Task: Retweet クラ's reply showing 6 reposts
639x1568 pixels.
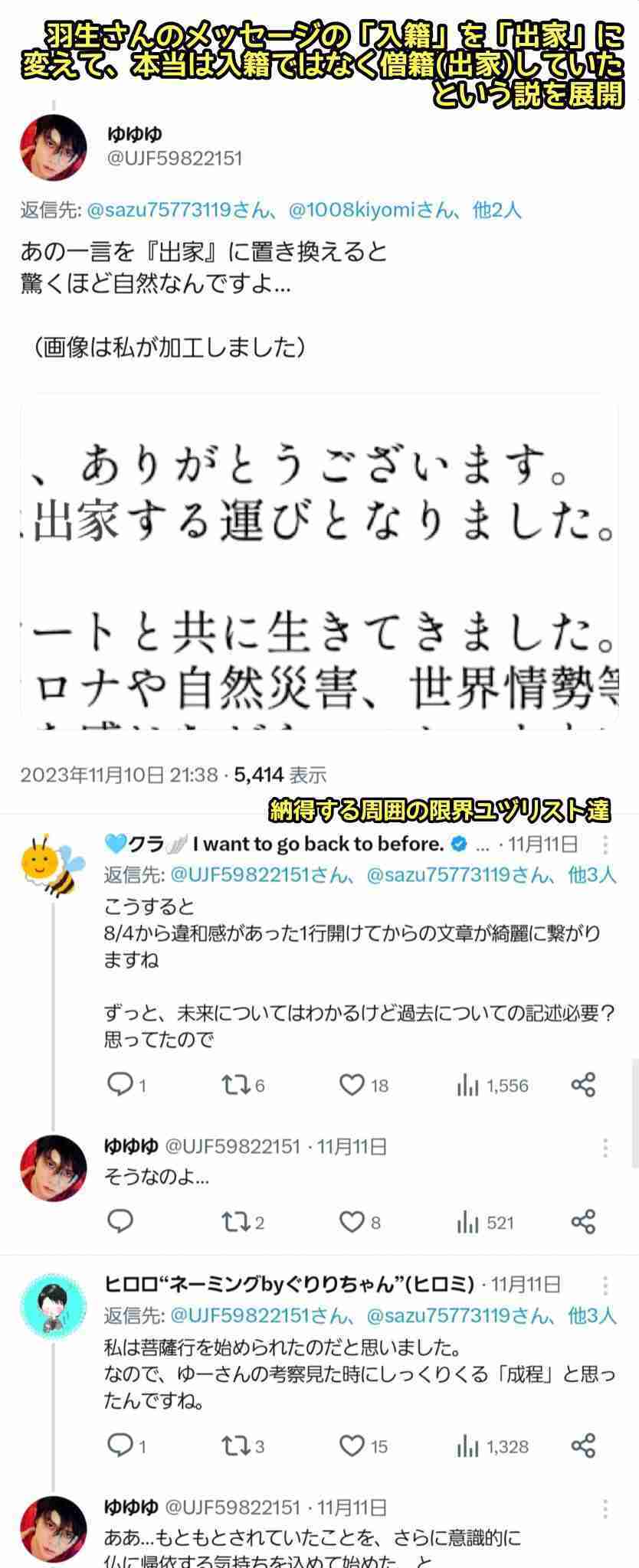Action: [234, 1084]
